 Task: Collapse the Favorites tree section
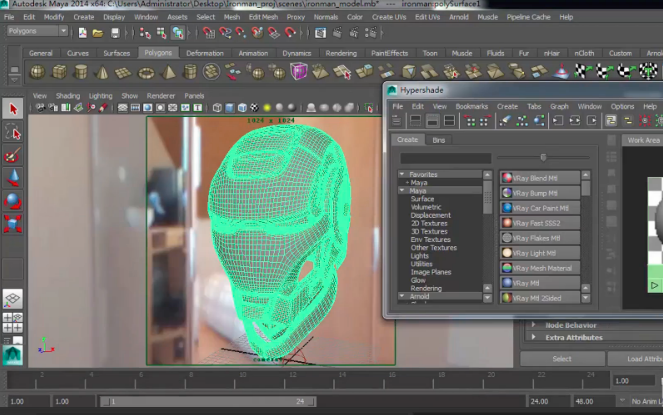click(x=402, y=174)
